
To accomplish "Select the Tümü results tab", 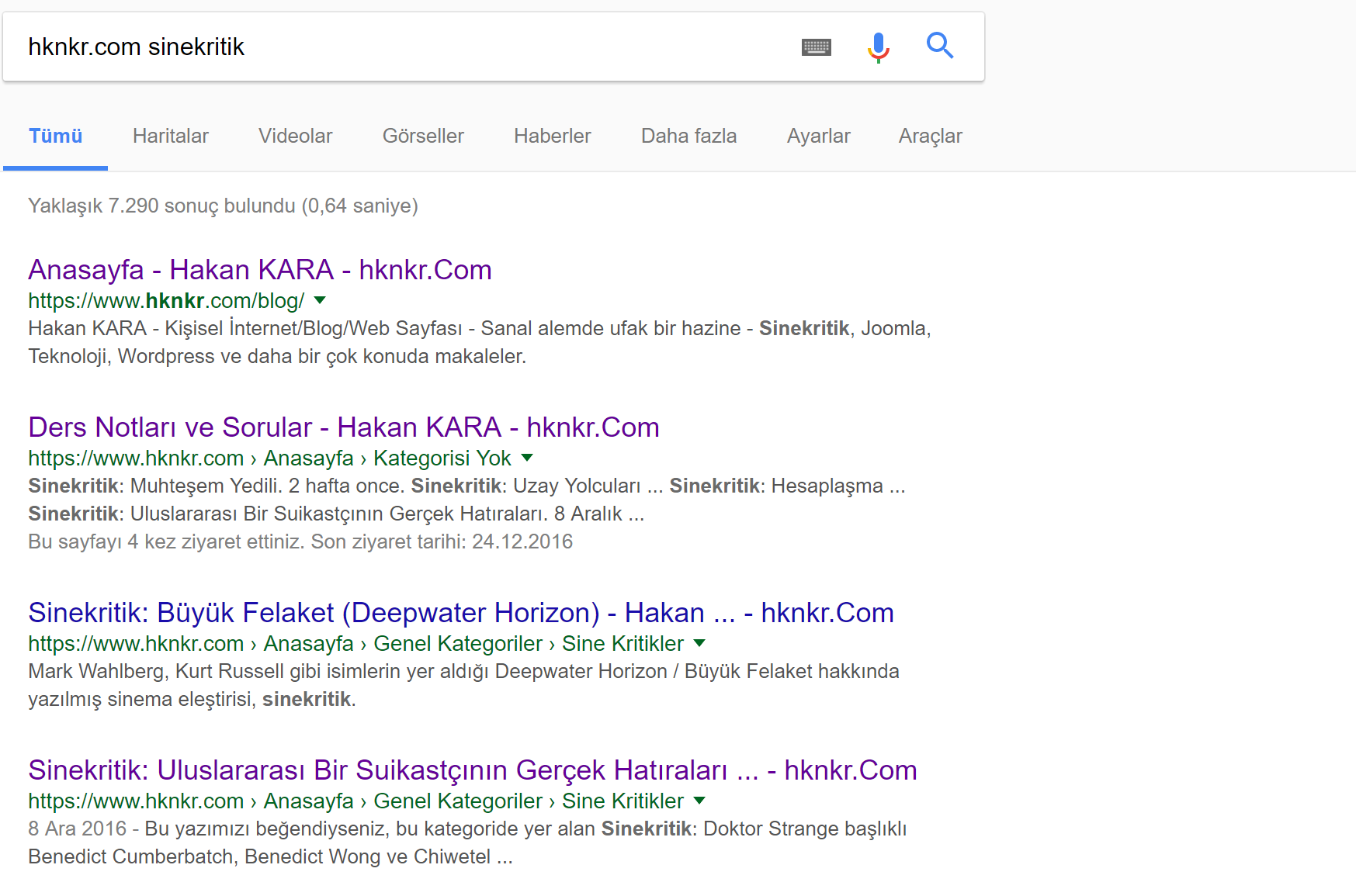I will (x=55, y=136).
